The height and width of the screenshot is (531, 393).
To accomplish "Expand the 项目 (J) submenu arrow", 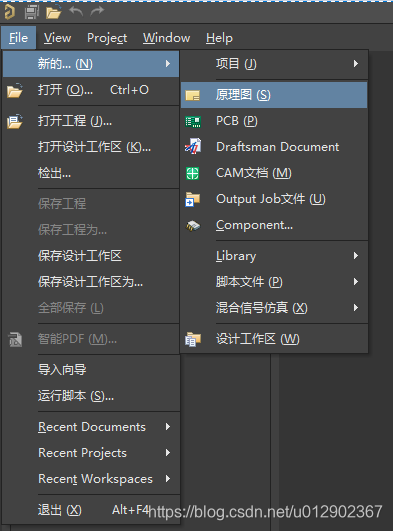I will (356, 64).
